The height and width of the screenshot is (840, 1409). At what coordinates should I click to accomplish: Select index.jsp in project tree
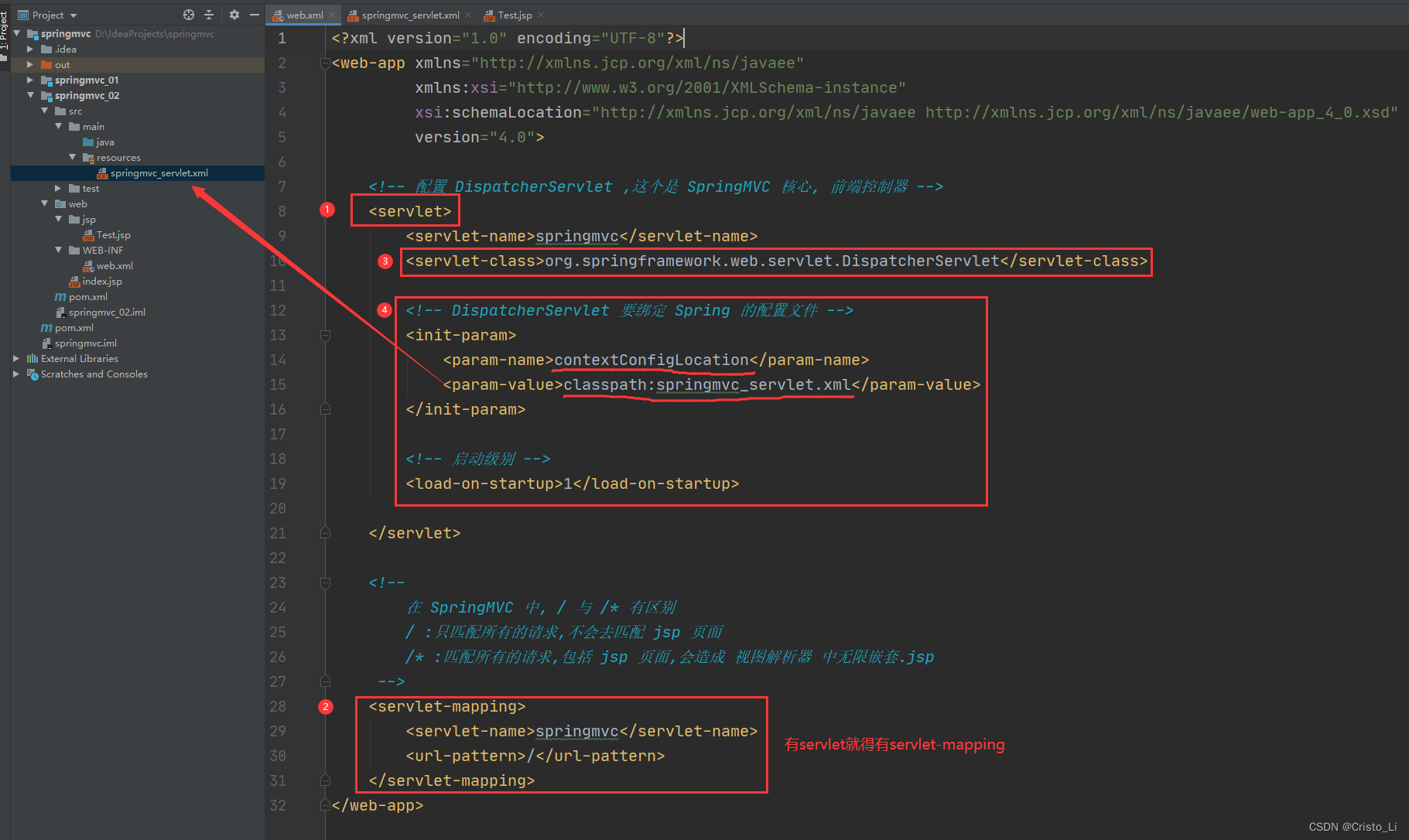pyautogui.click(x=101, y=281)
